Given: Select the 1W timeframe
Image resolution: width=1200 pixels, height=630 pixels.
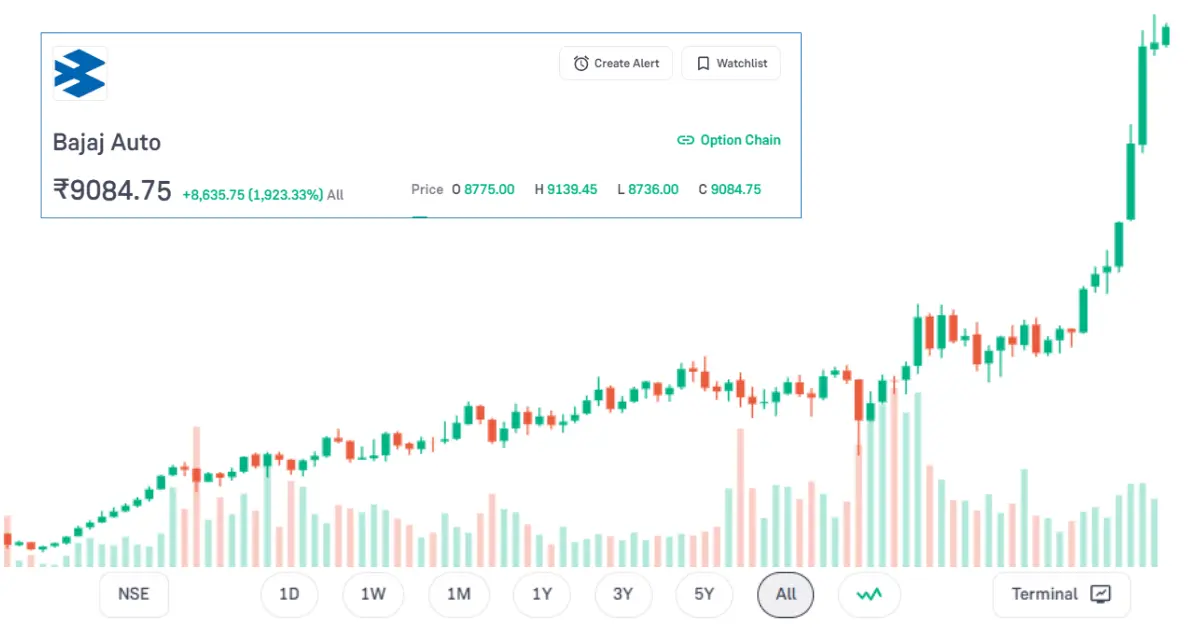Looking at the screenshot, I should [x=373, y=594].
